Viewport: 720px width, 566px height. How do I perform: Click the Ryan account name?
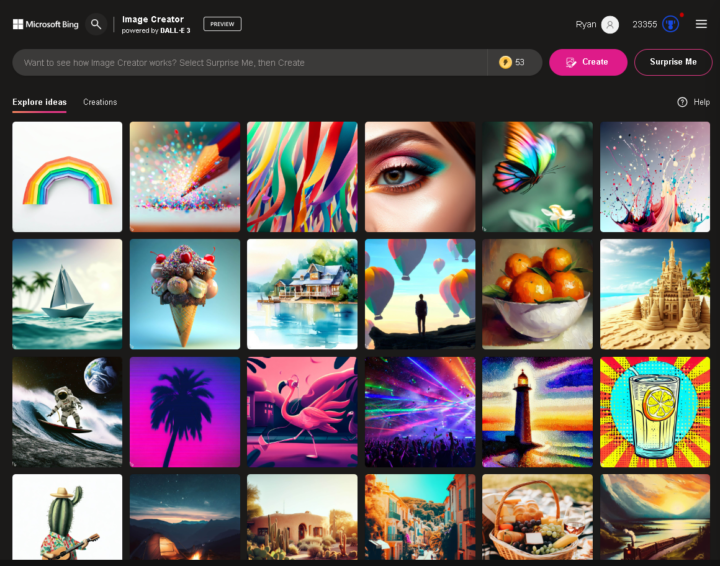point(585,24)
